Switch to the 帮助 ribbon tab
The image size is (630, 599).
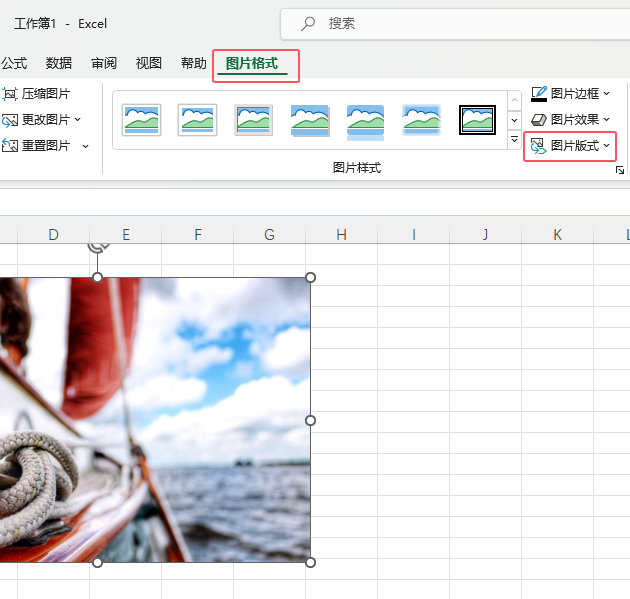click(194, 63)
